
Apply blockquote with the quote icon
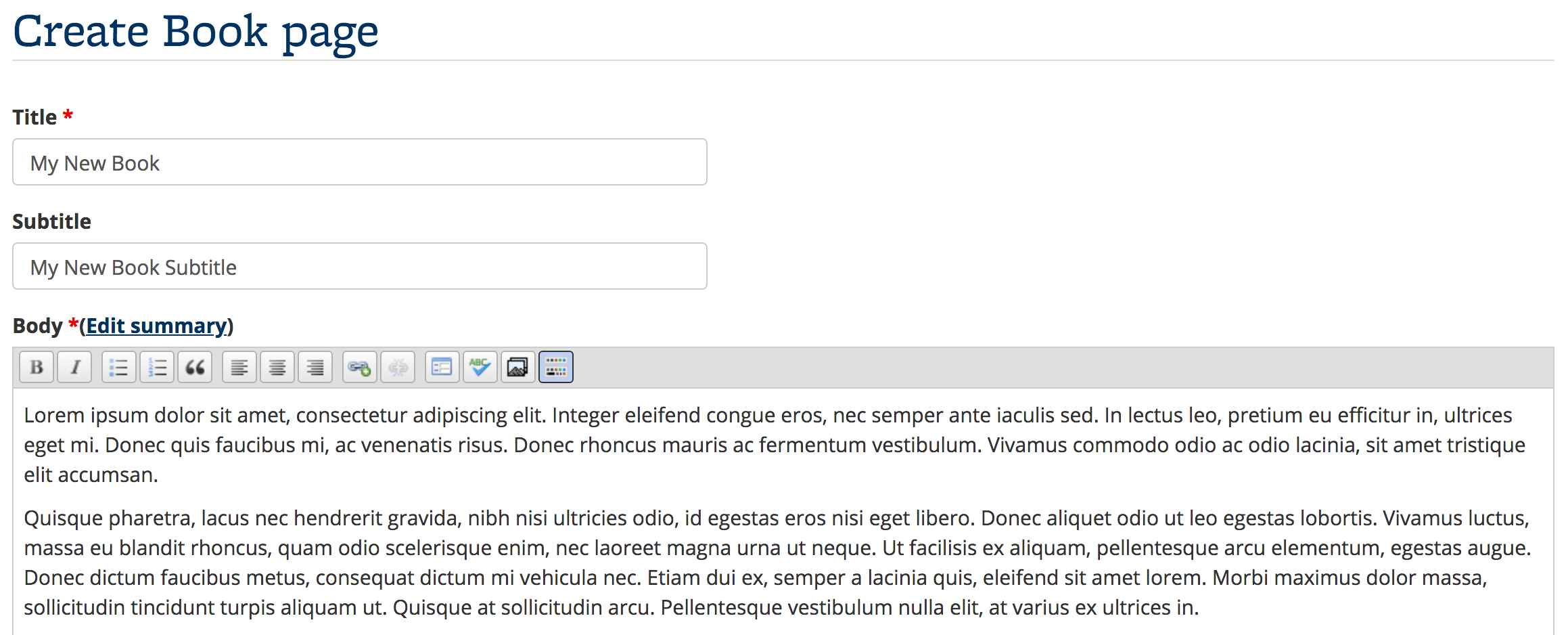(195, 367)
